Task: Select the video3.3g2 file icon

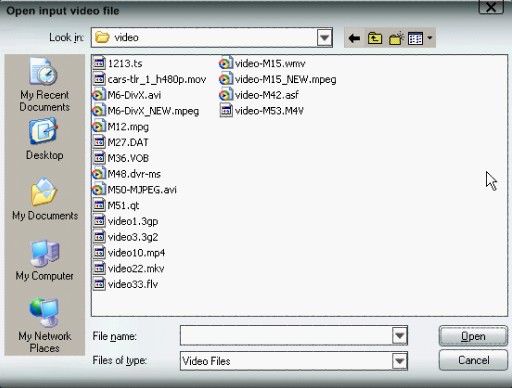Action: 99,237
